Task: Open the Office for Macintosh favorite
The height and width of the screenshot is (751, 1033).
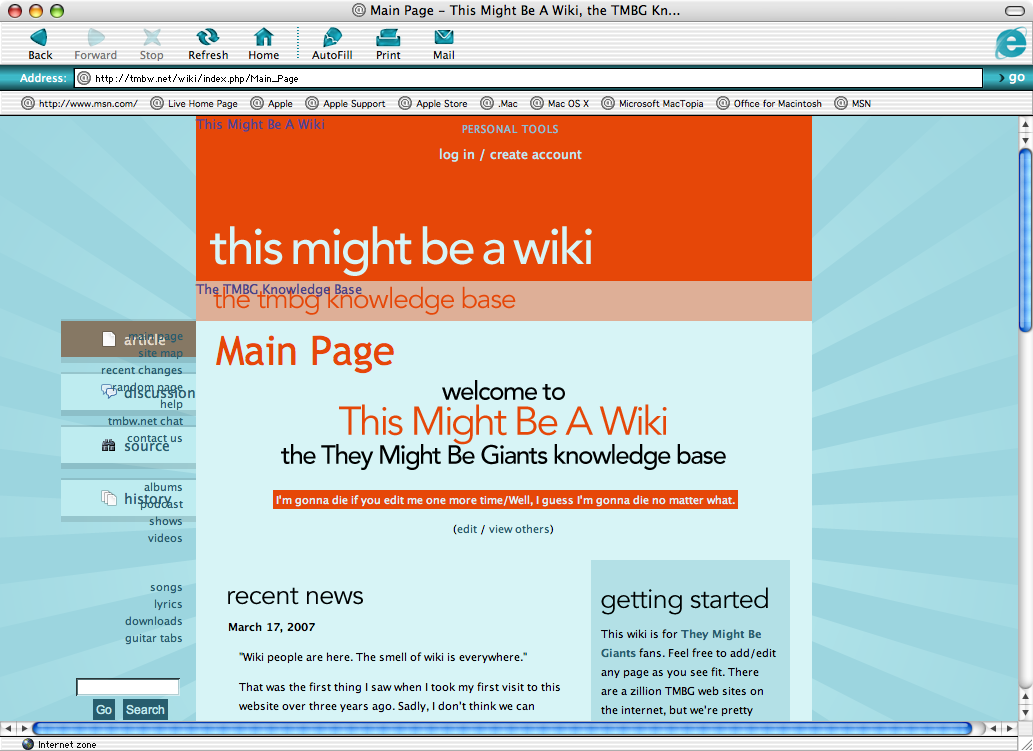Action: 769,103
